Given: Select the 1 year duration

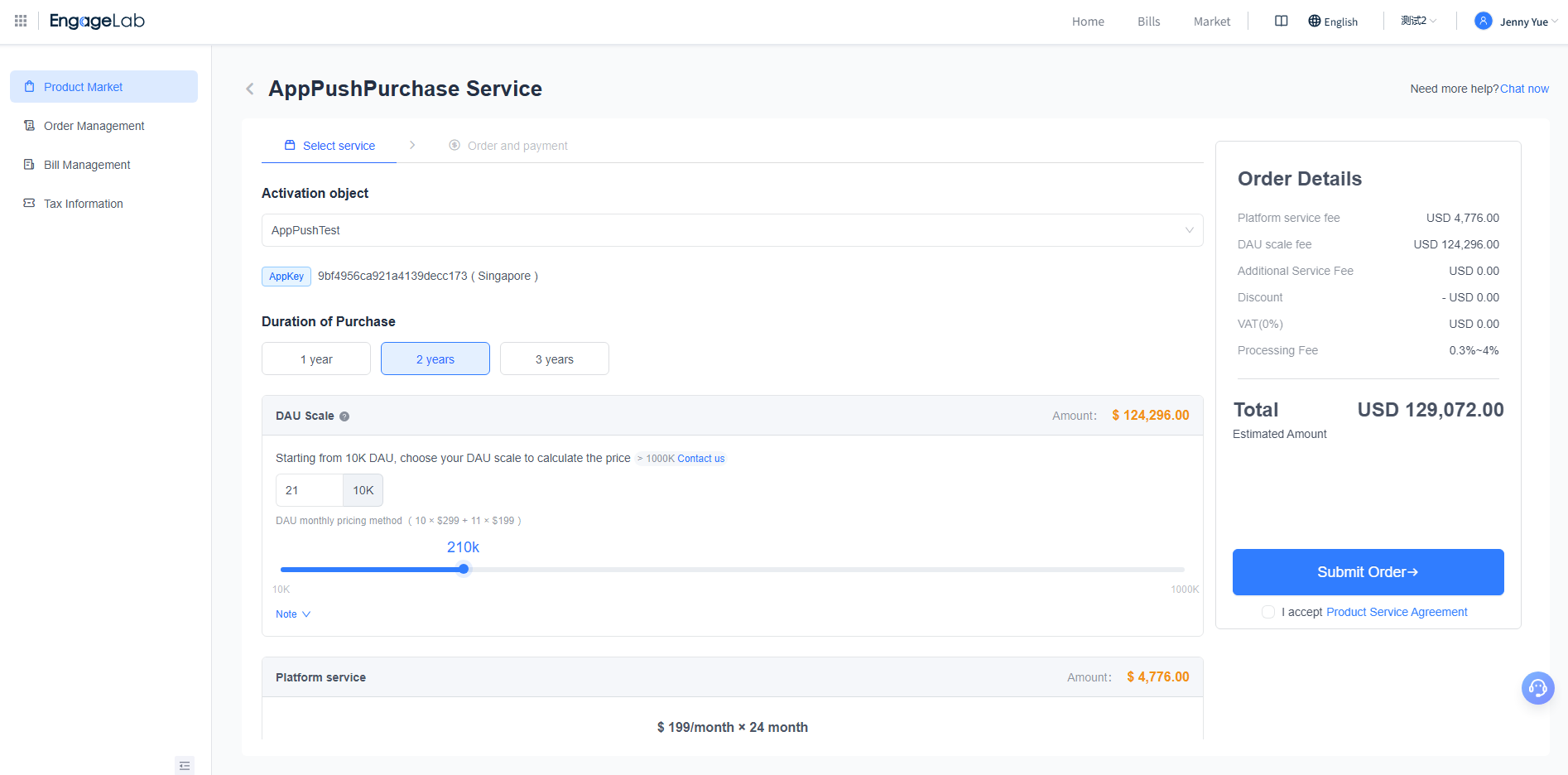Looking at the screenshot, I should (316, 359).
